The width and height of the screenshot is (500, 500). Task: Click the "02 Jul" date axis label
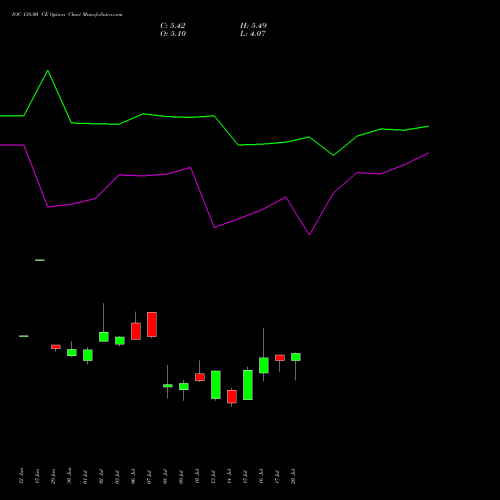(102, 477)
